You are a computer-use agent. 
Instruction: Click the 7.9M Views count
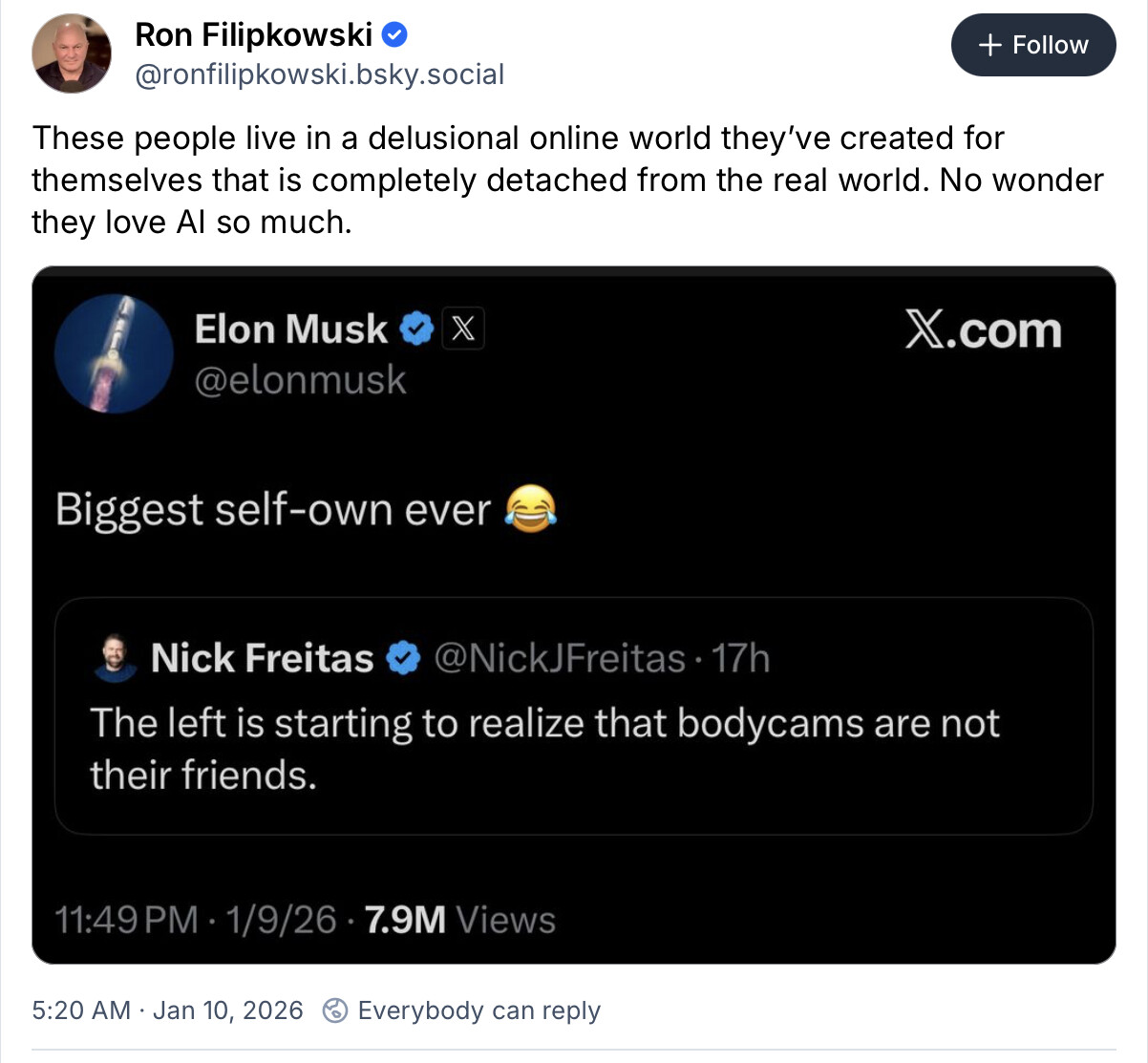(459, 920)
